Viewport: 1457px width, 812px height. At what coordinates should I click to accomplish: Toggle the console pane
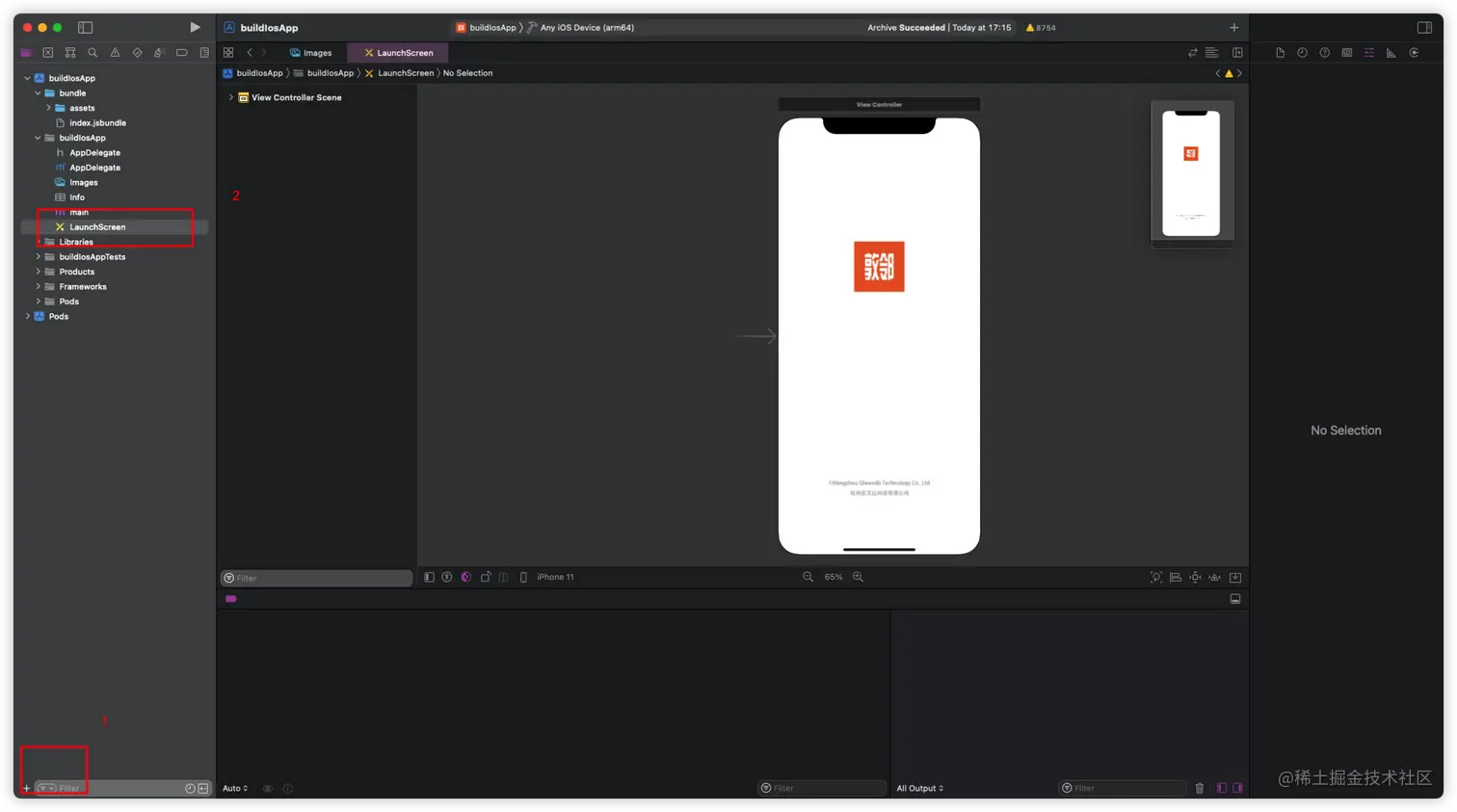coord(1238,789)
